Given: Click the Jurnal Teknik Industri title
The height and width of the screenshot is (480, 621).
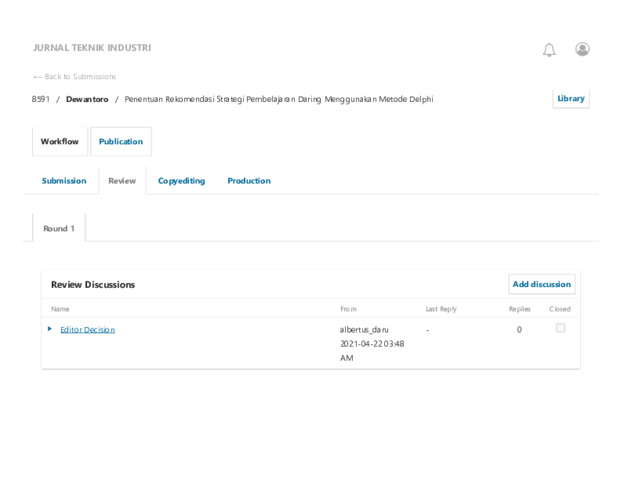Looking at the screenshot, I should (92, 48).
